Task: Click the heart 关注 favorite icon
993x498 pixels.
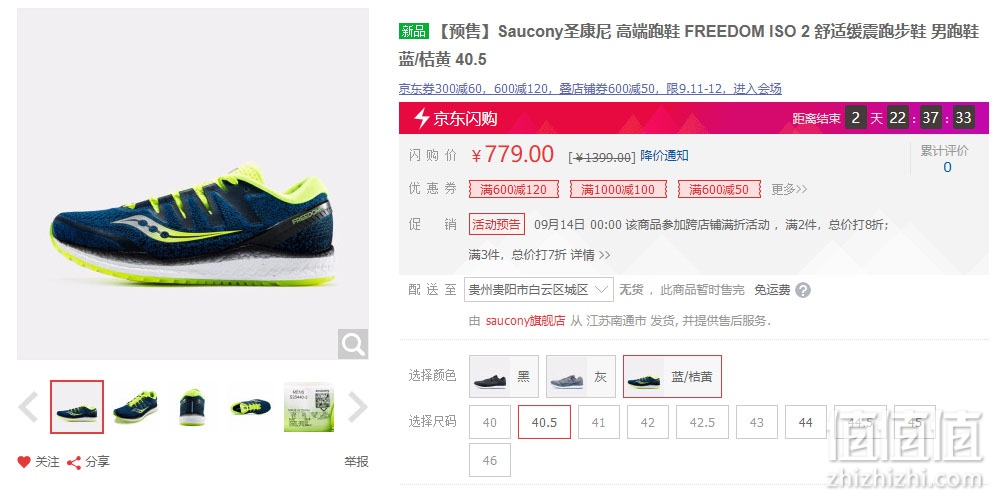Action: [x=24, y=462]
